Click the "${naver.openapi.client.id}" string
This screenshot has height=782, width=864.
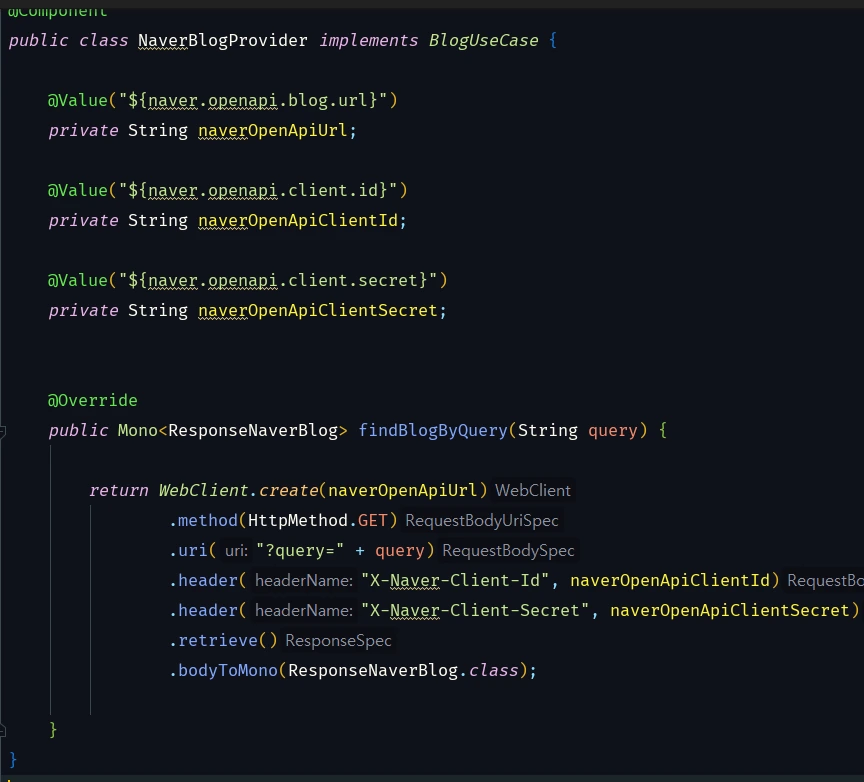[x=258, y=191]
